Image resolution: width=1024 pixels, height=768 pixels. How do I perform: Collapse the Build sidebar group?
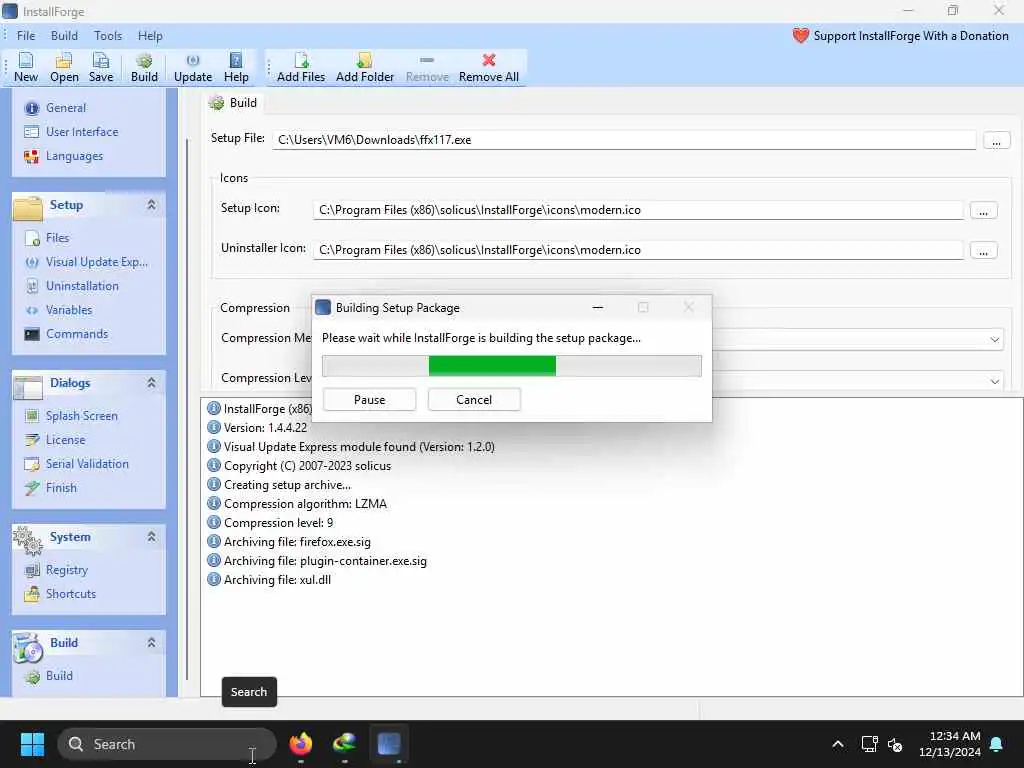[x=151, y=643]
